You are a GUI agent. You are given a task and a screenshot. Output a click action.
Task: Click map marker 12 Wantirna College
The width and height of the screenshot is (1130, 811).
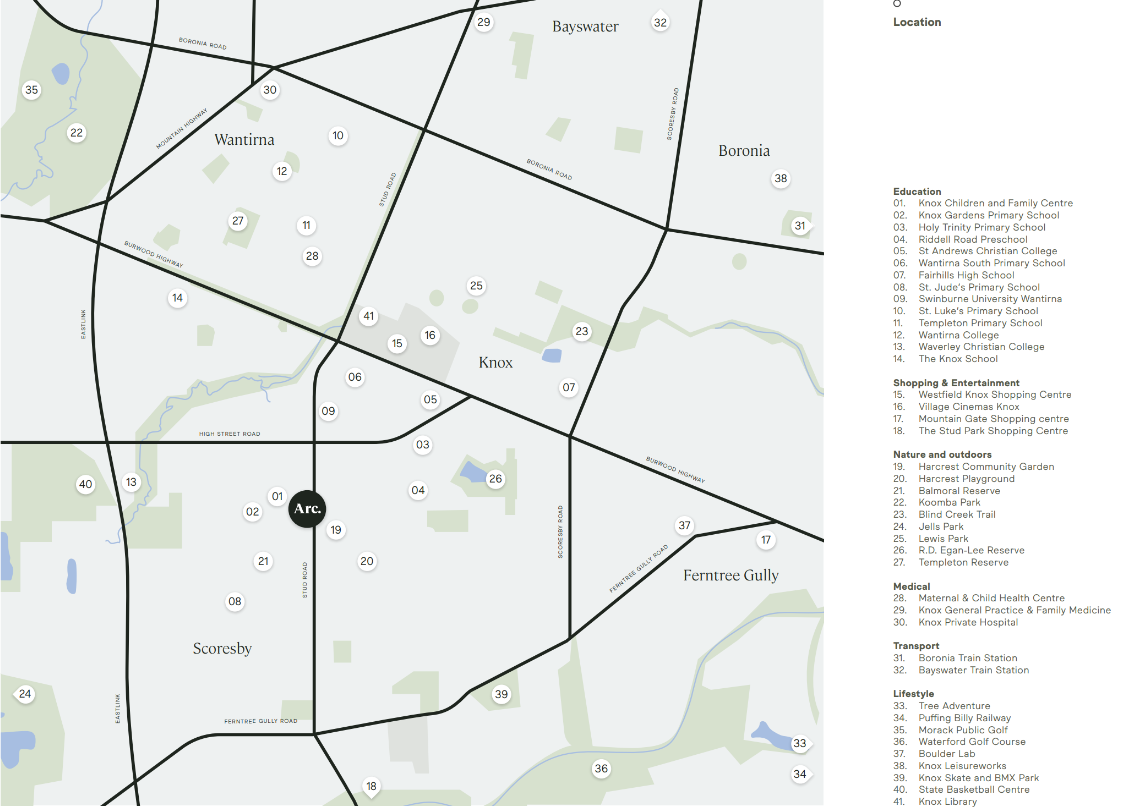point(282,171)
